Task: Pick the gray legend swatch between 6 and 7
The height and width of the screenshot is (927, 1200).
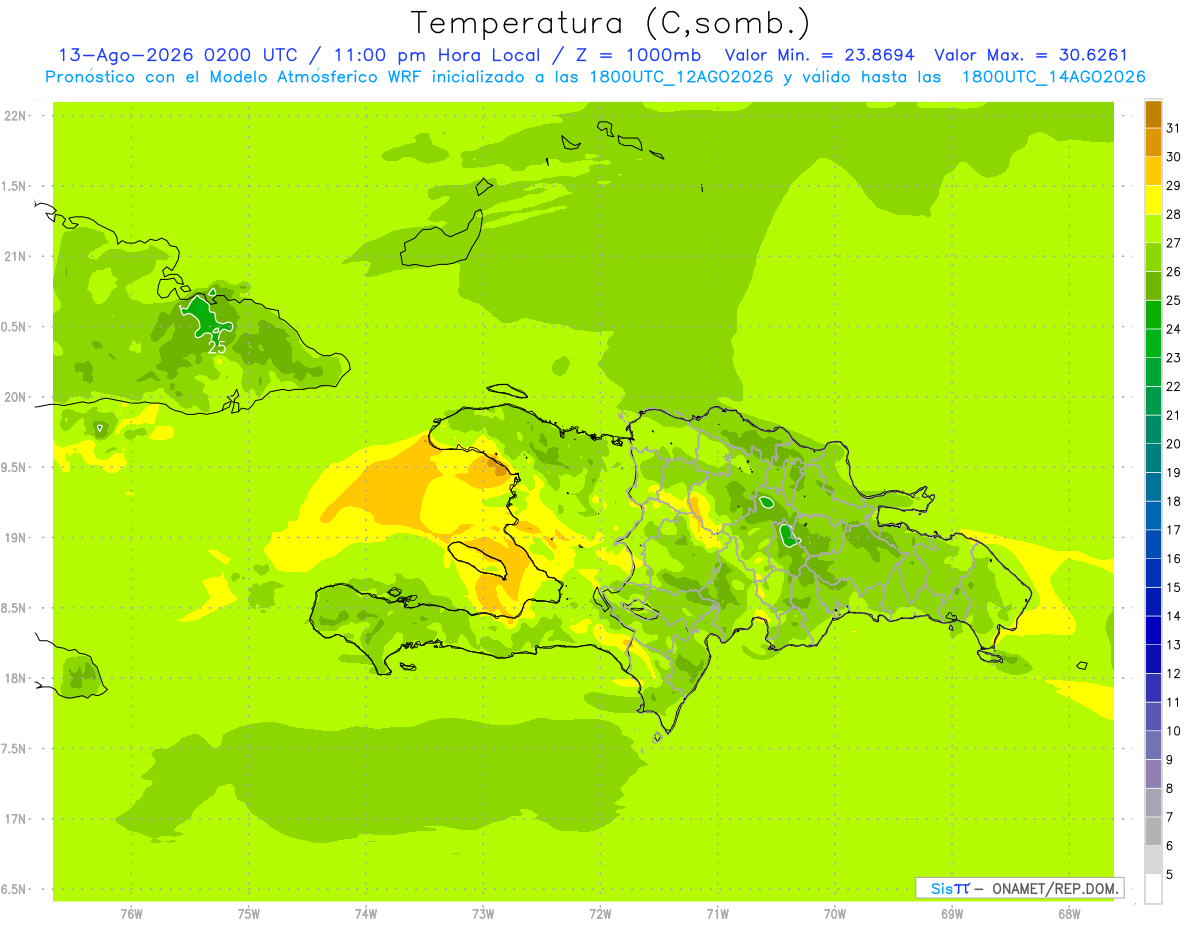Action: [x=1153, y=832]
